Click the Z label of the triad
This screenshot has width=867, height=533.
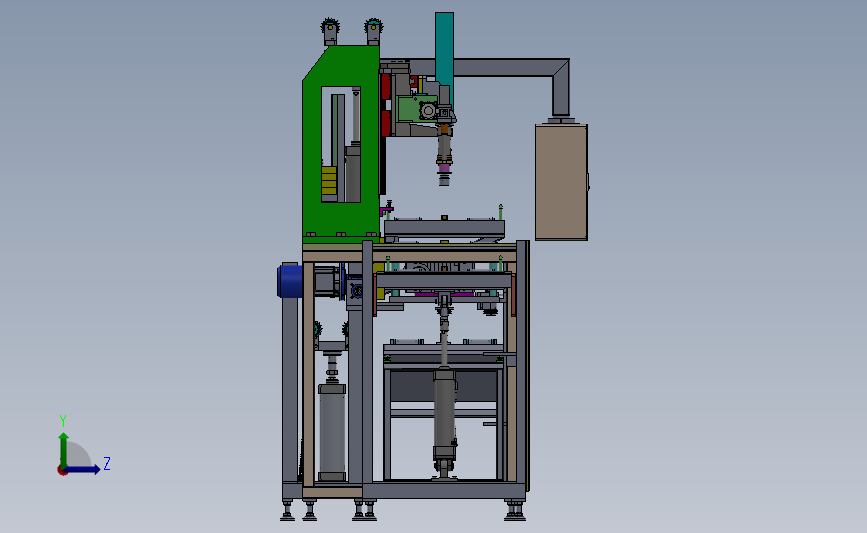pos(107,463)
